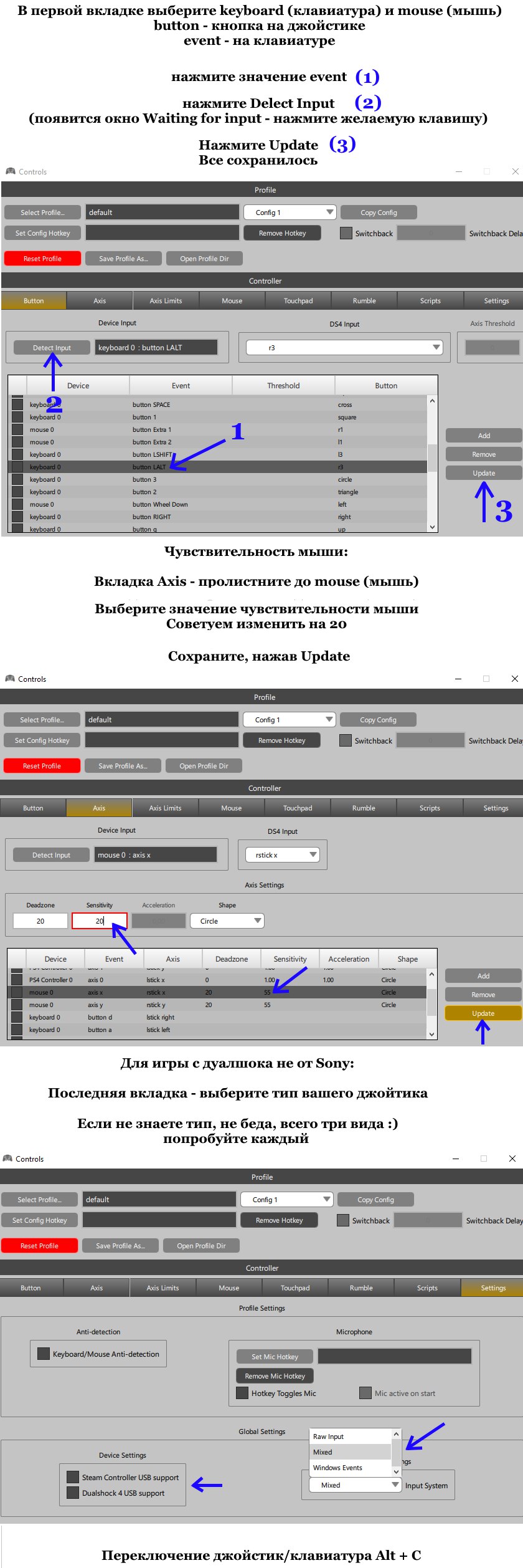The height and width of the screenshot is (1568, 523).
Task: Click Detect Input in the Button-tab window
Action: 52,348
